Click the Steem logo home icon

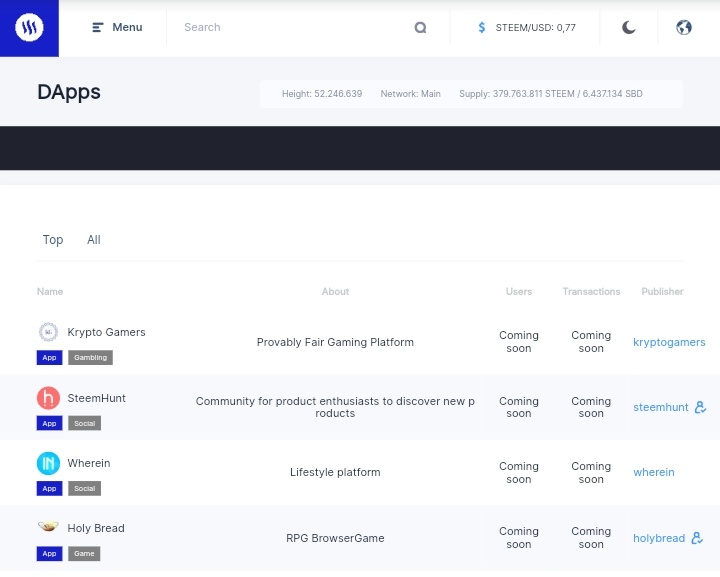click(29, 28)
